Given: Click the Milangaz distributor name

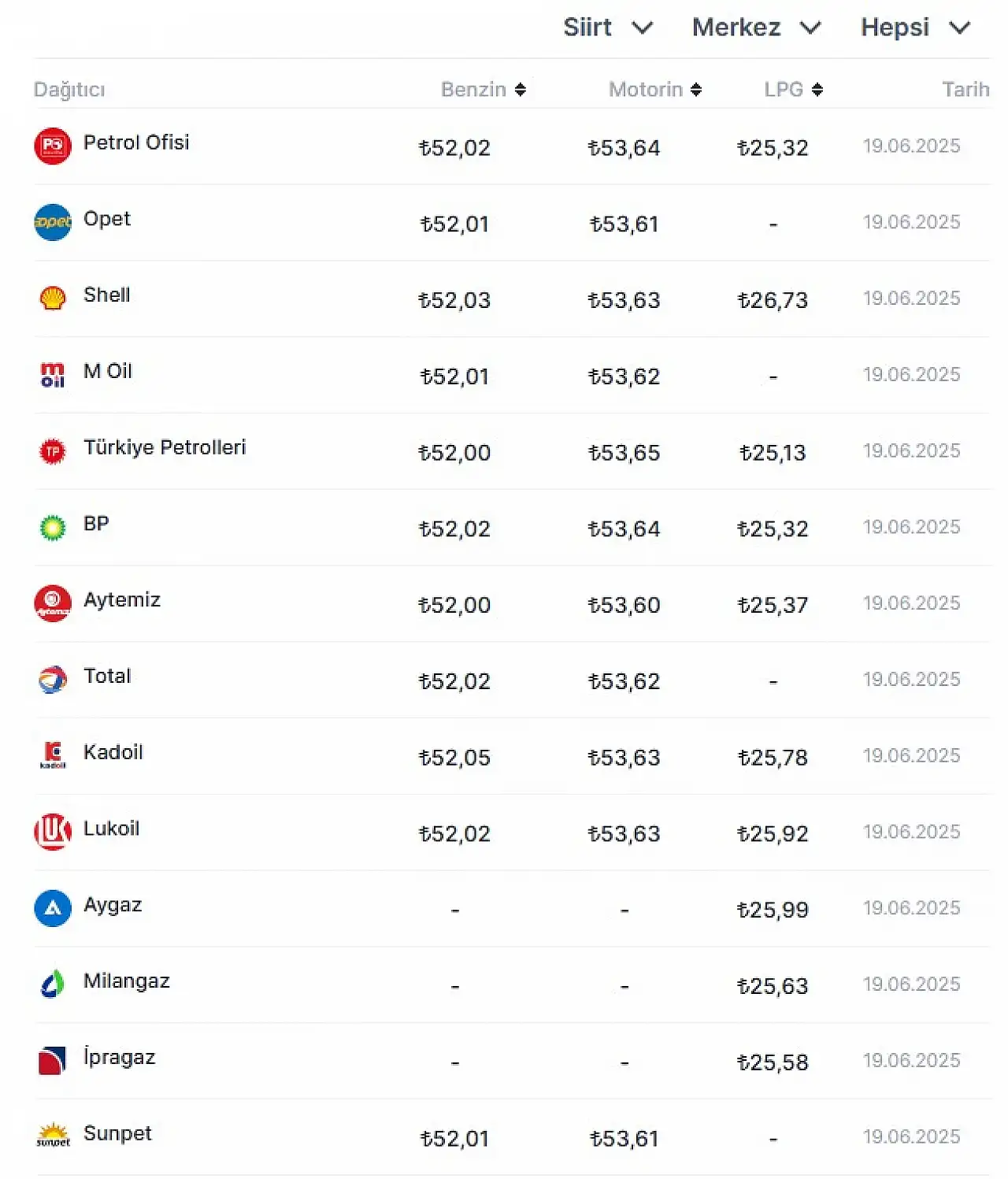Looking at the screenshot, I should pyautogui.click(x=127, y=981).
